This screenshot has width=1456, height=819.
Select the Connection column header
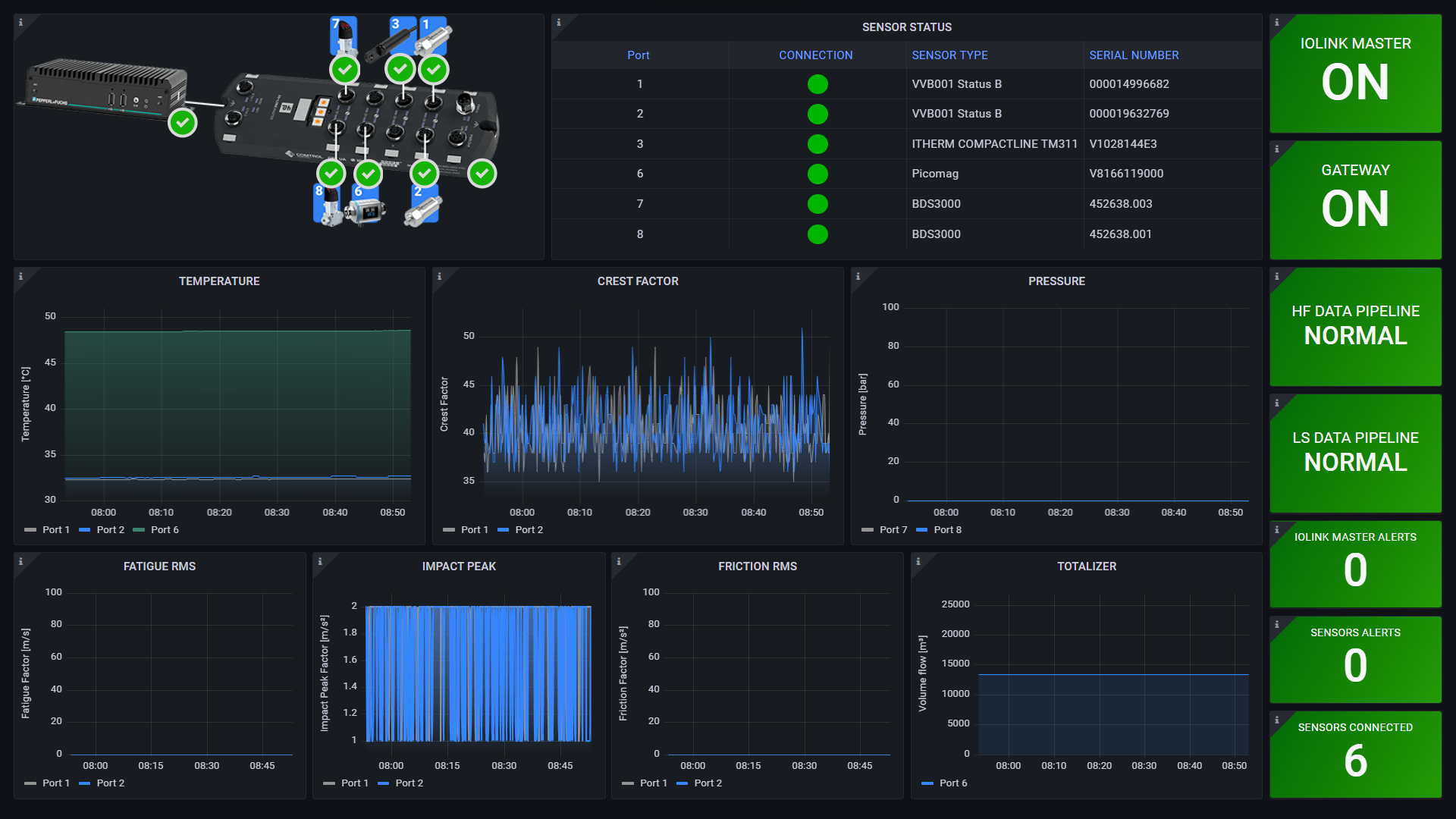815,55
